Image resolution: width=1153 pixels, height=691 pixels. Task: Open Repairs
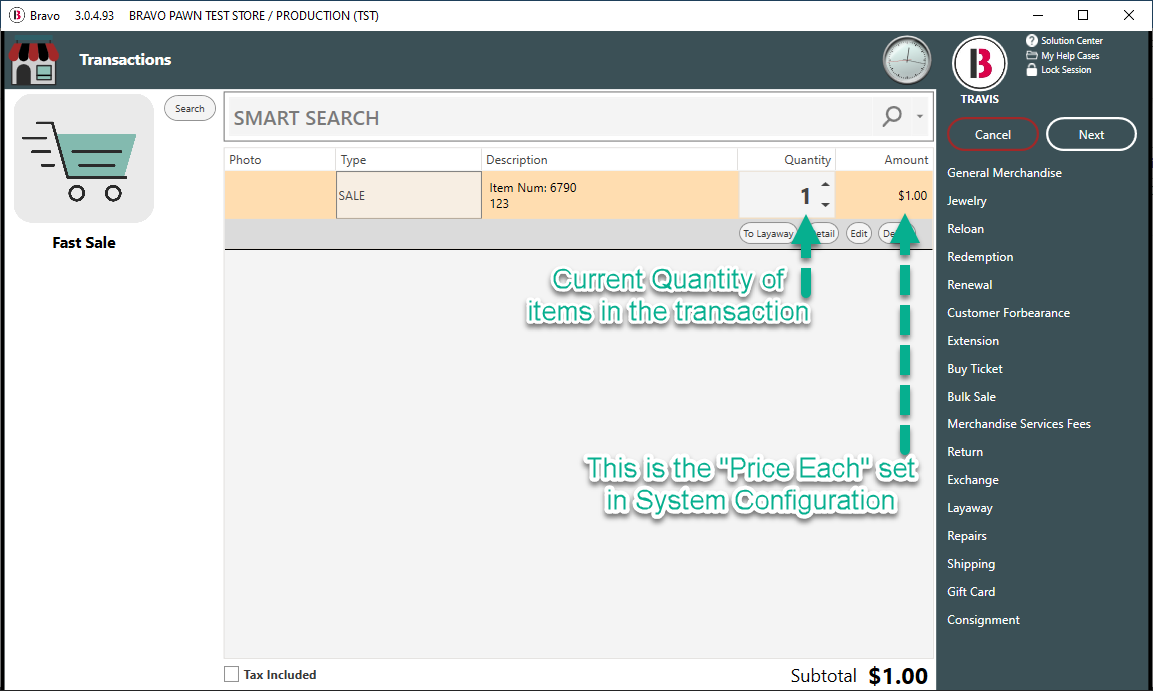[x=966, y=535]
